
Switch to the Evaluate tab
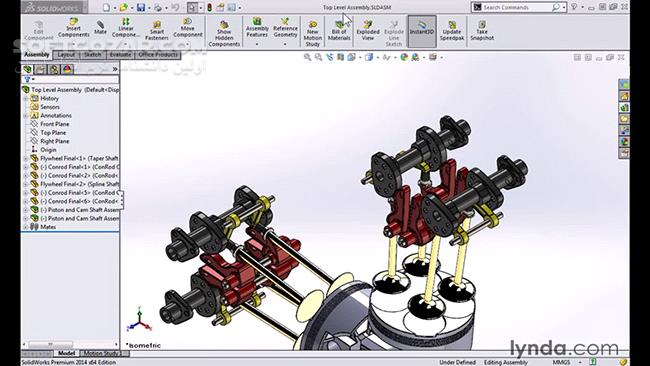pos(120,55)
